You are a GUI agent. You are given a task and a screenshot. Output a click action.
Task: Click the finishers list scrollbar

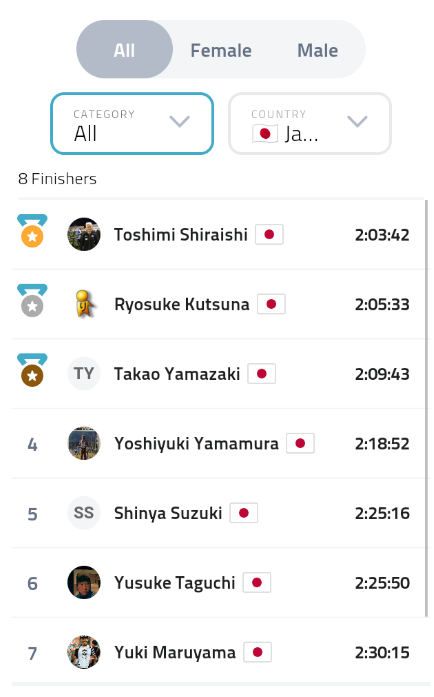tap(426, 408)
